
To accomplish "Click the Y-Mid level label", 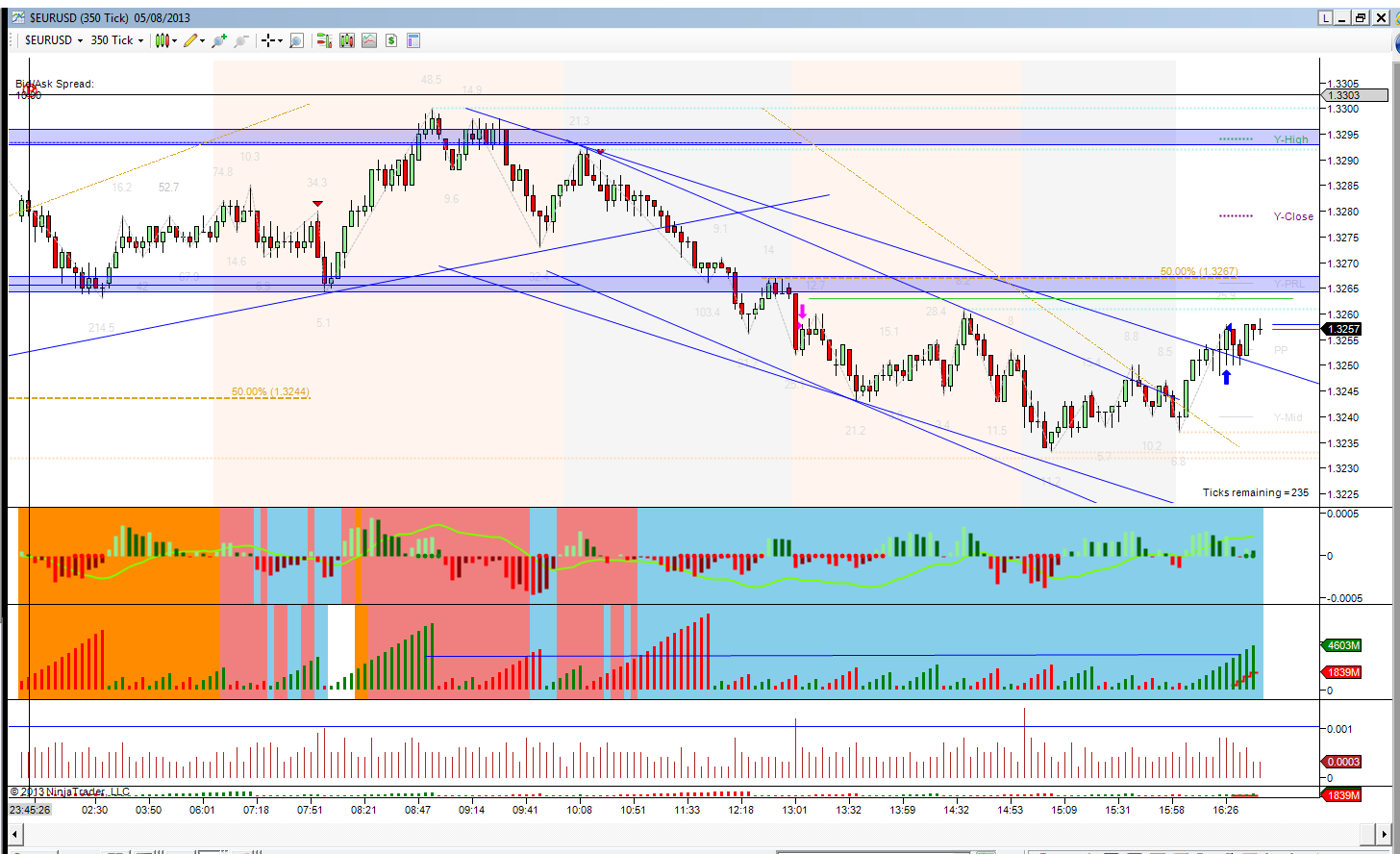I will 1287,417.
